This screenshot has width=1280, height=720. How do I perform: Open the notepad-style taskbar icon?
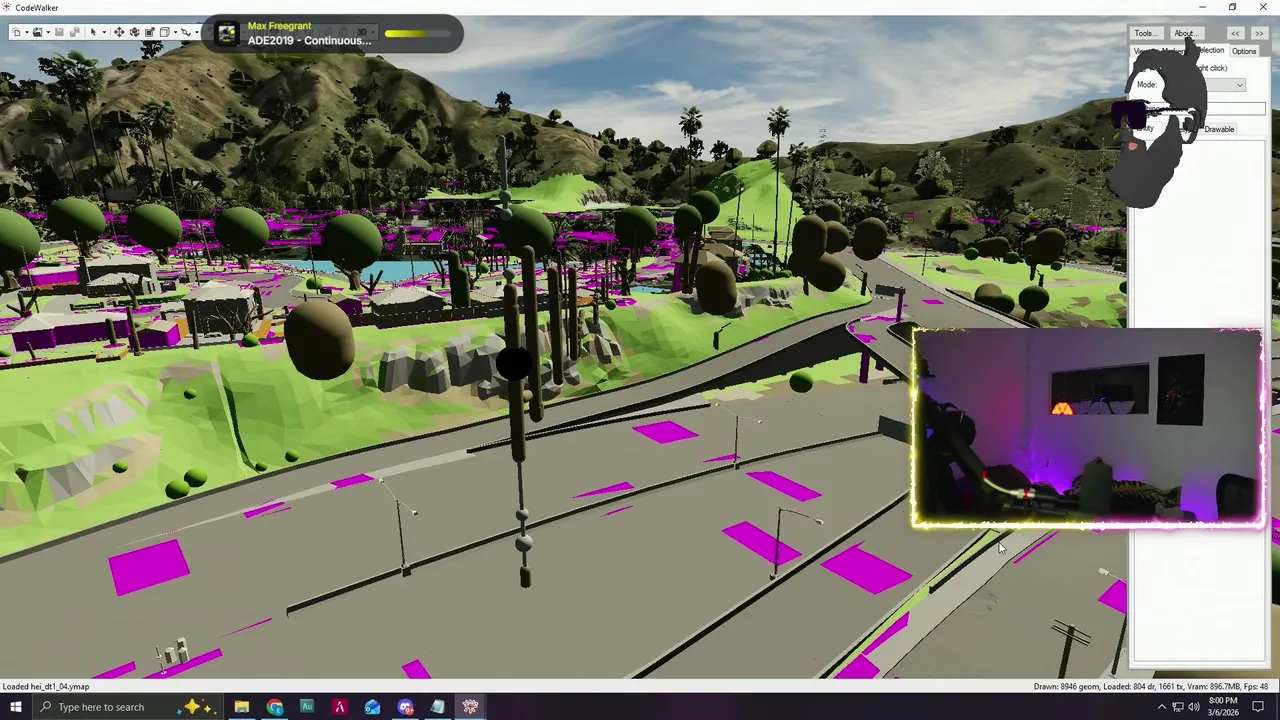(x=437, y=707)
